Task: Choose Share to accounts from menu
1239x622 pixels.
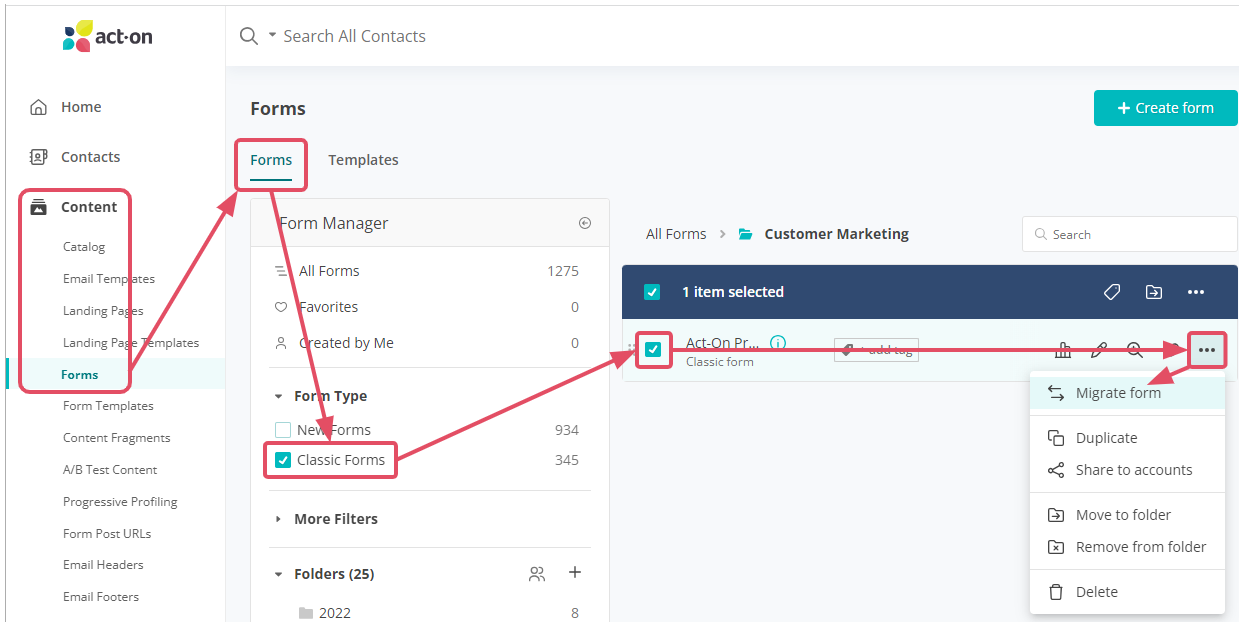Action: [x=1127, y=470]
